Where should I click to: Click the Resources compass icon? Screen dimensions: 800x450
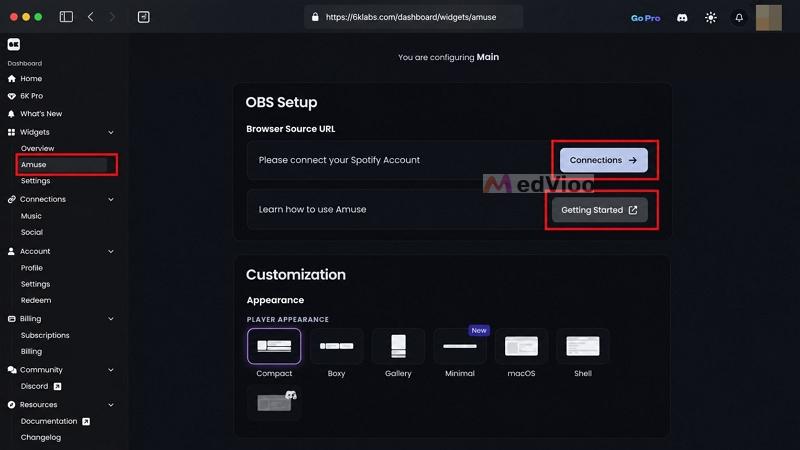(11, 405)
